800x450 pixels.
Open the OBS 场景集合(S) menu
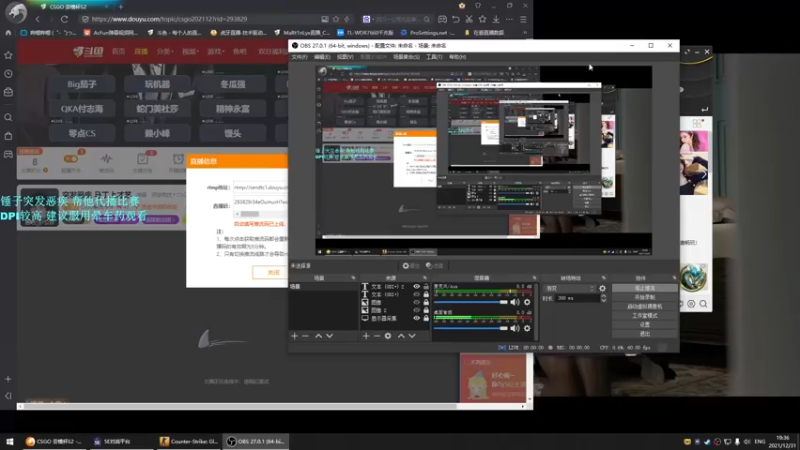coord(406,57)
